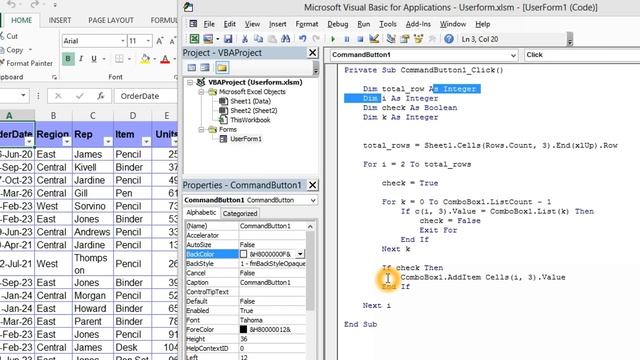The height and width of the screenshot is (360, 640).
Task: Open Visual Basic Help question mark icon
Action: pos(449,39)
